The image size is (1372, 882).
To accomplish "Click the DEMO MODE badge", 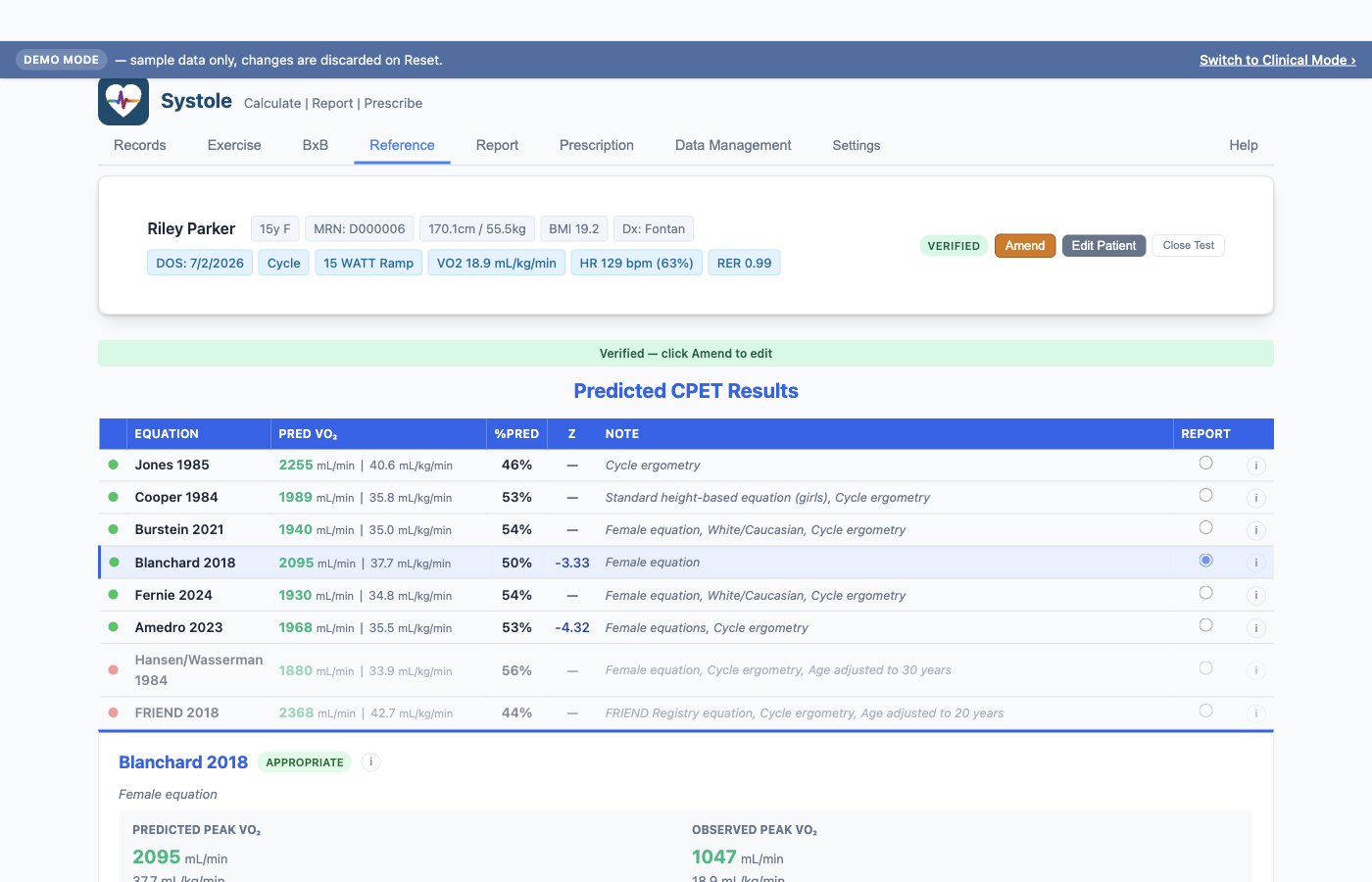I will pyautogui.click(x=62, y=60).
